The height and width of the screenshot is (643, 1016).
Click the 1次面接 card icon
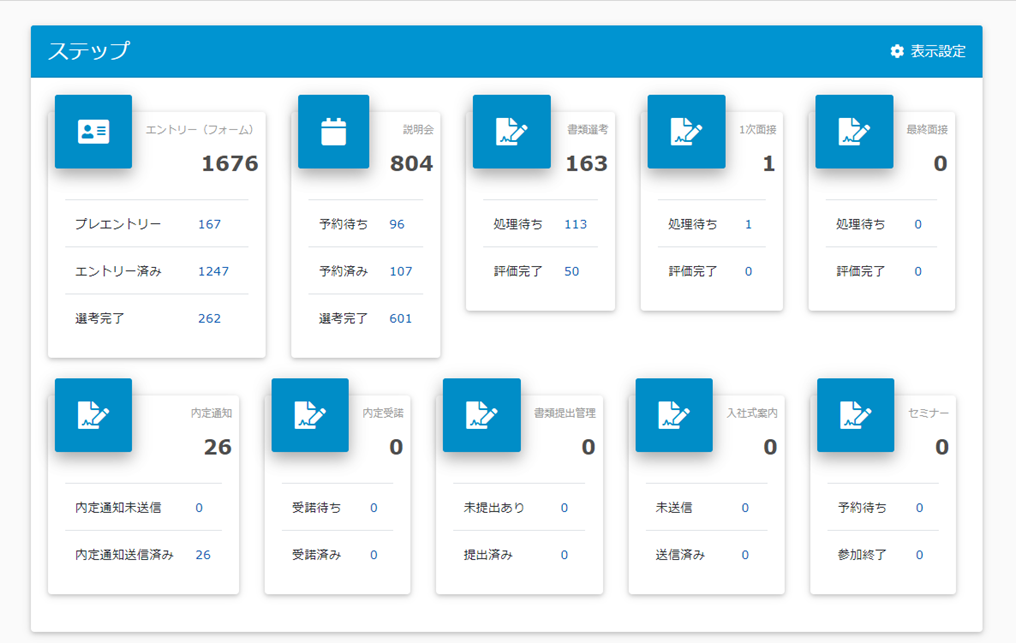[x=686, y=132]
